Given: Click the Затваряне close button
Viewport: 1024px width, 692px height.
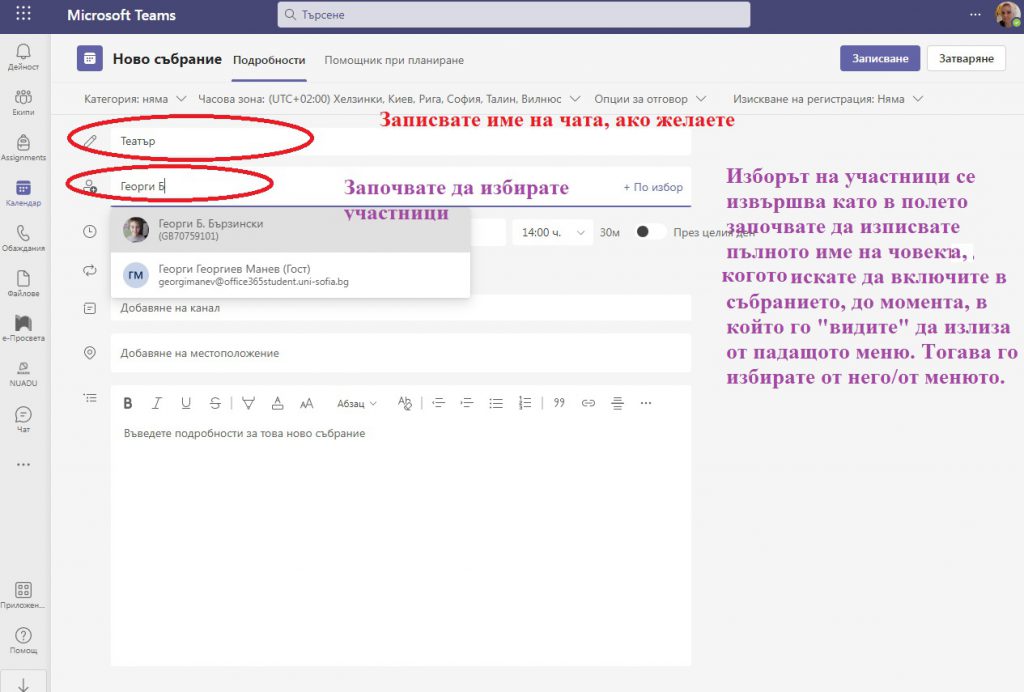Looking at the screenshot, I should pyautogui.click(x=966, y=59).
